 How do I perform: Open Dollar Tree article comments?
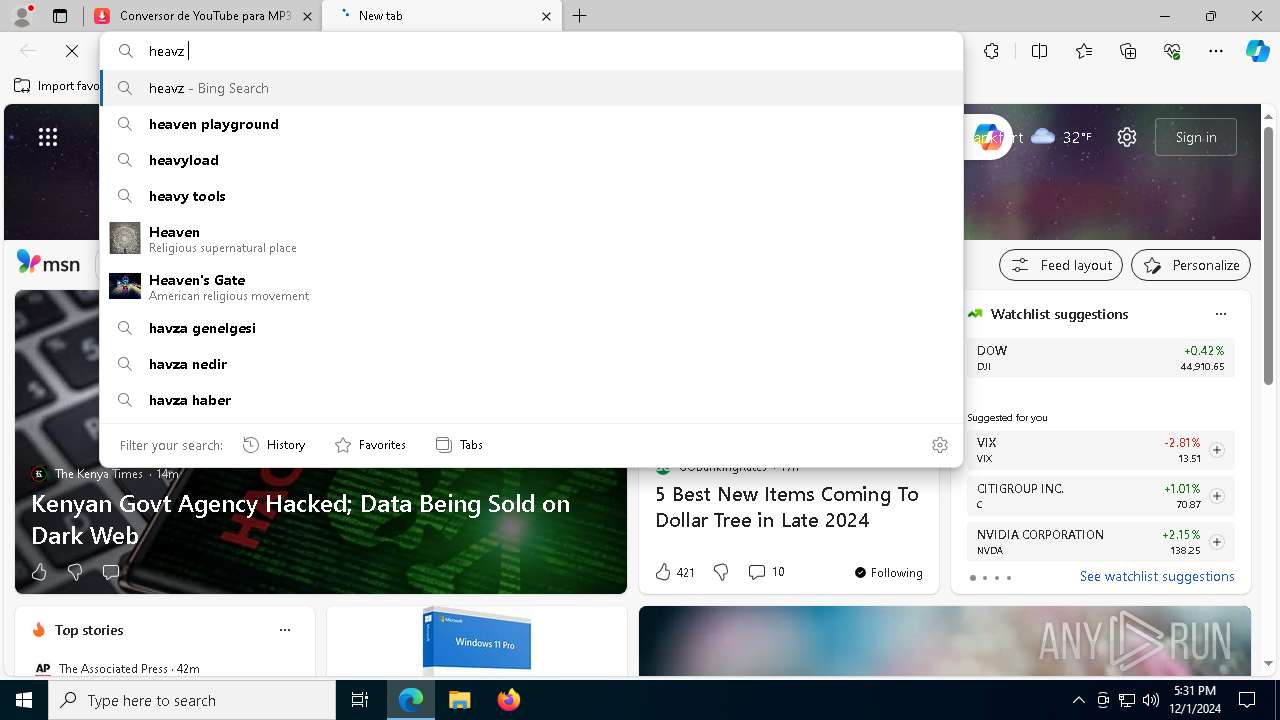point(766,572)
